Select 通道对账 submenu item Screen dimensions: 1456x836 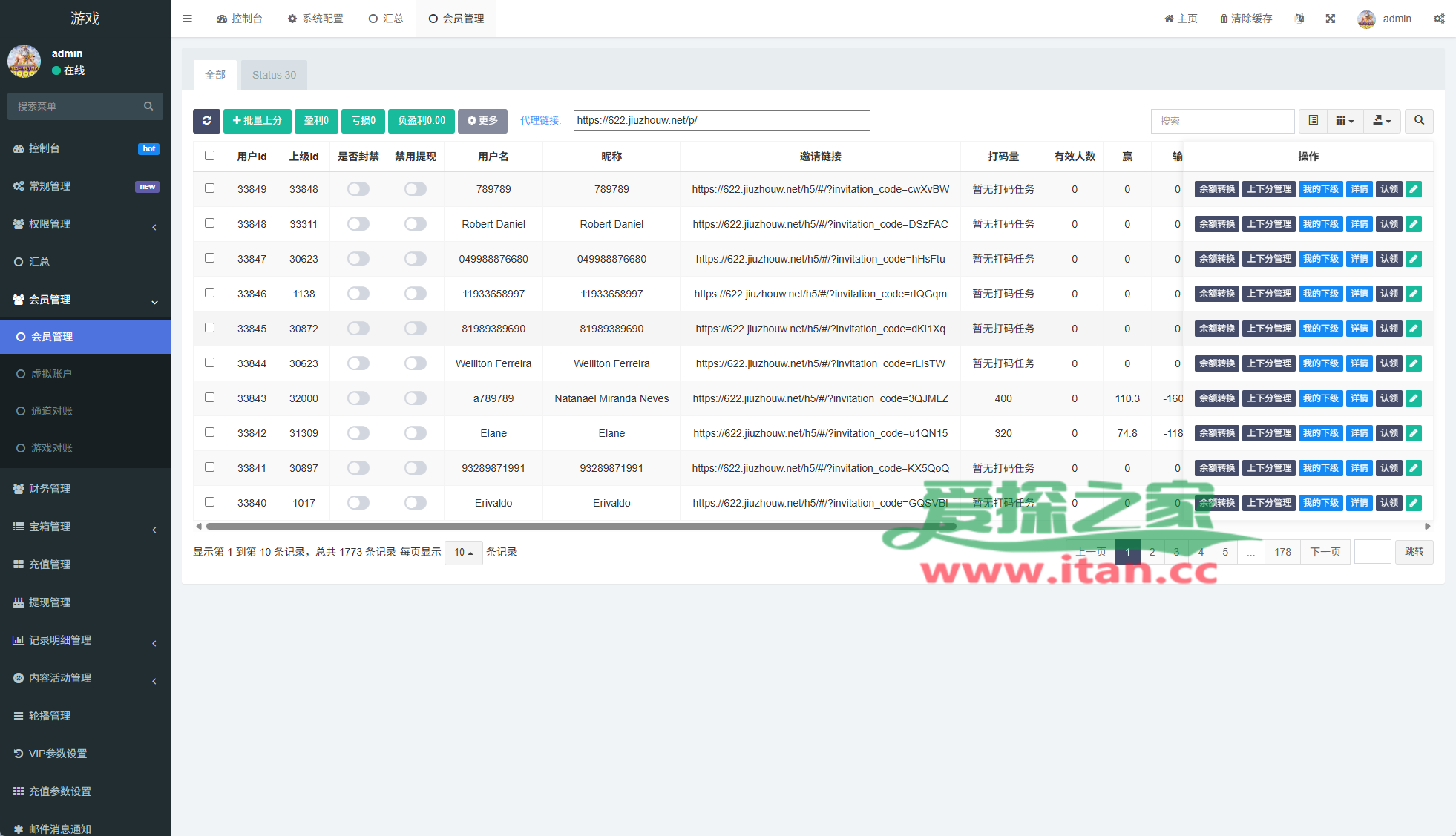coord(85,411)
